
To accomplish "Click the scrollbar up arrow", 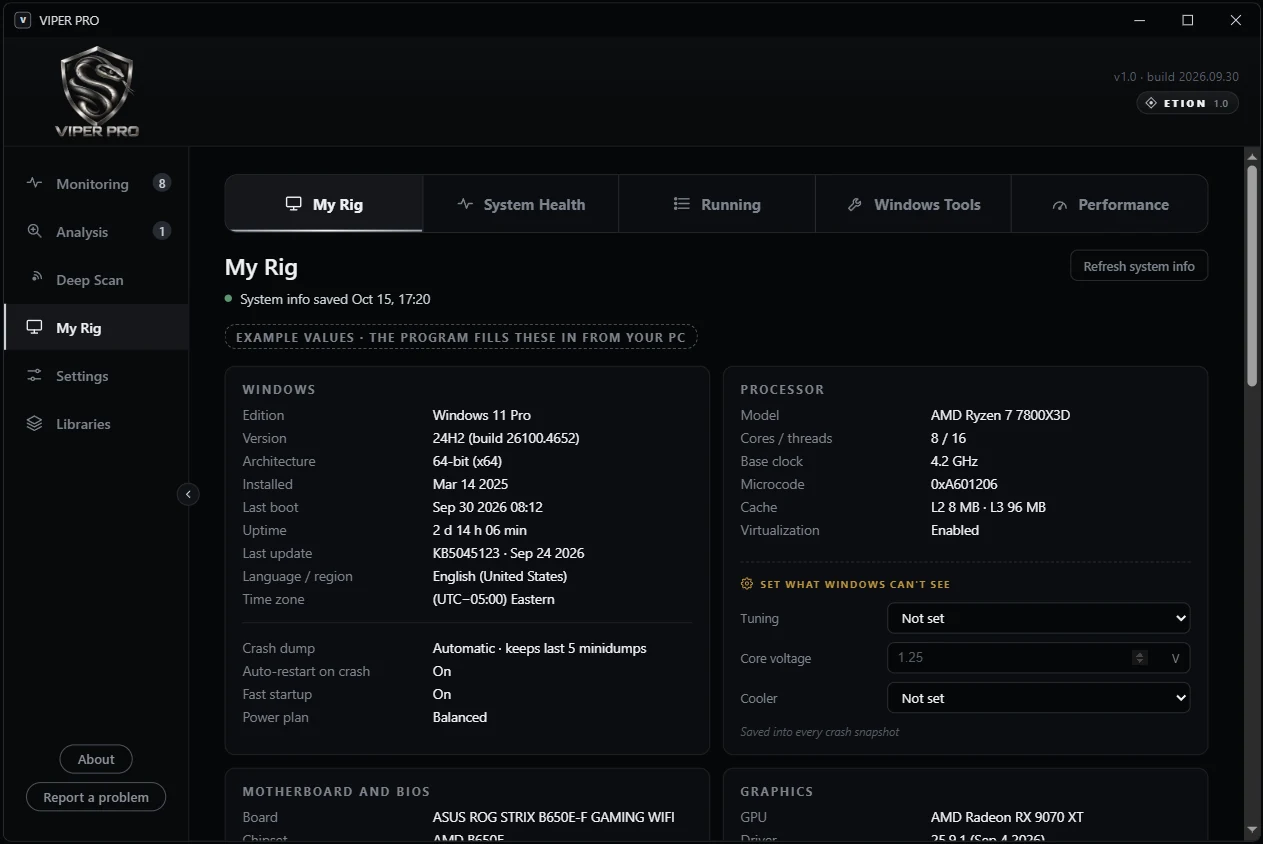I will 1251,156.
